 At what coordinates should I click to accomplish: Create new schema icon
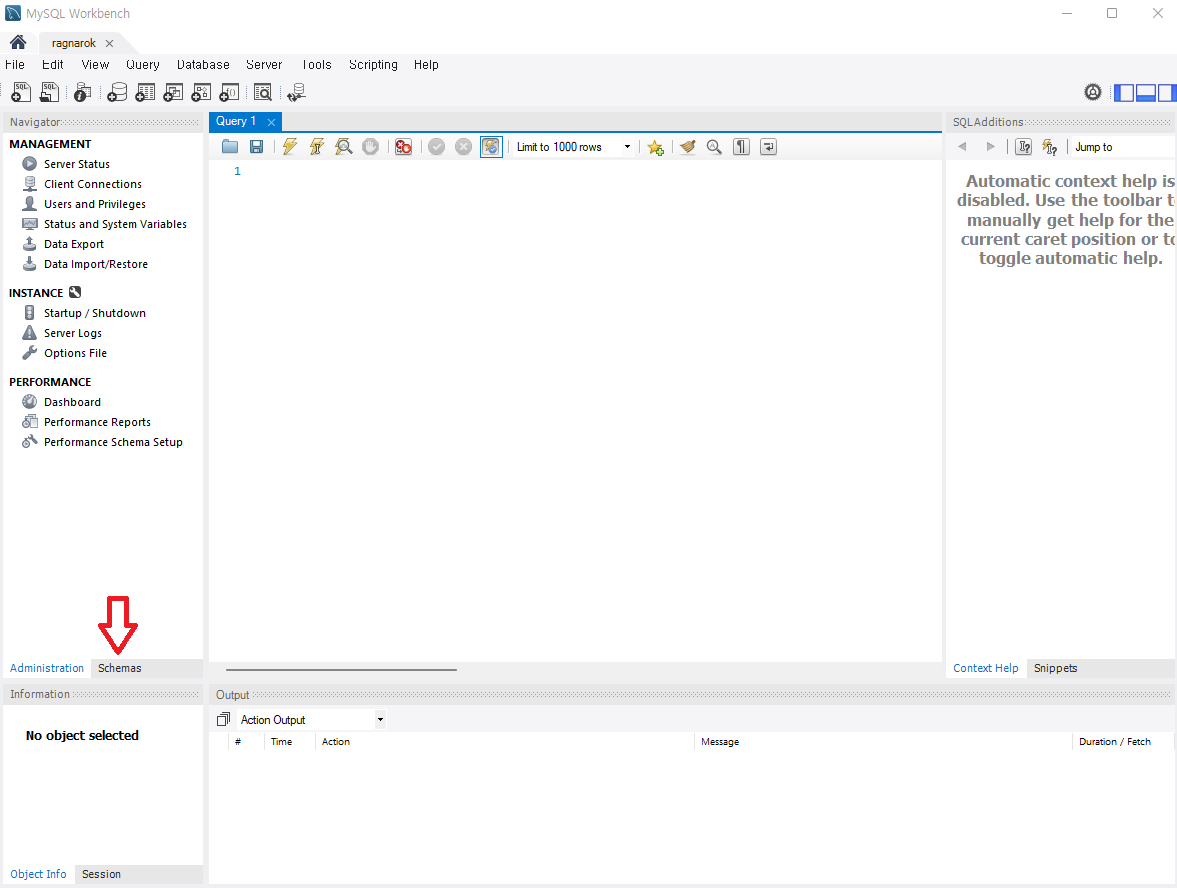pyautogui.click(x=117, y=92)
